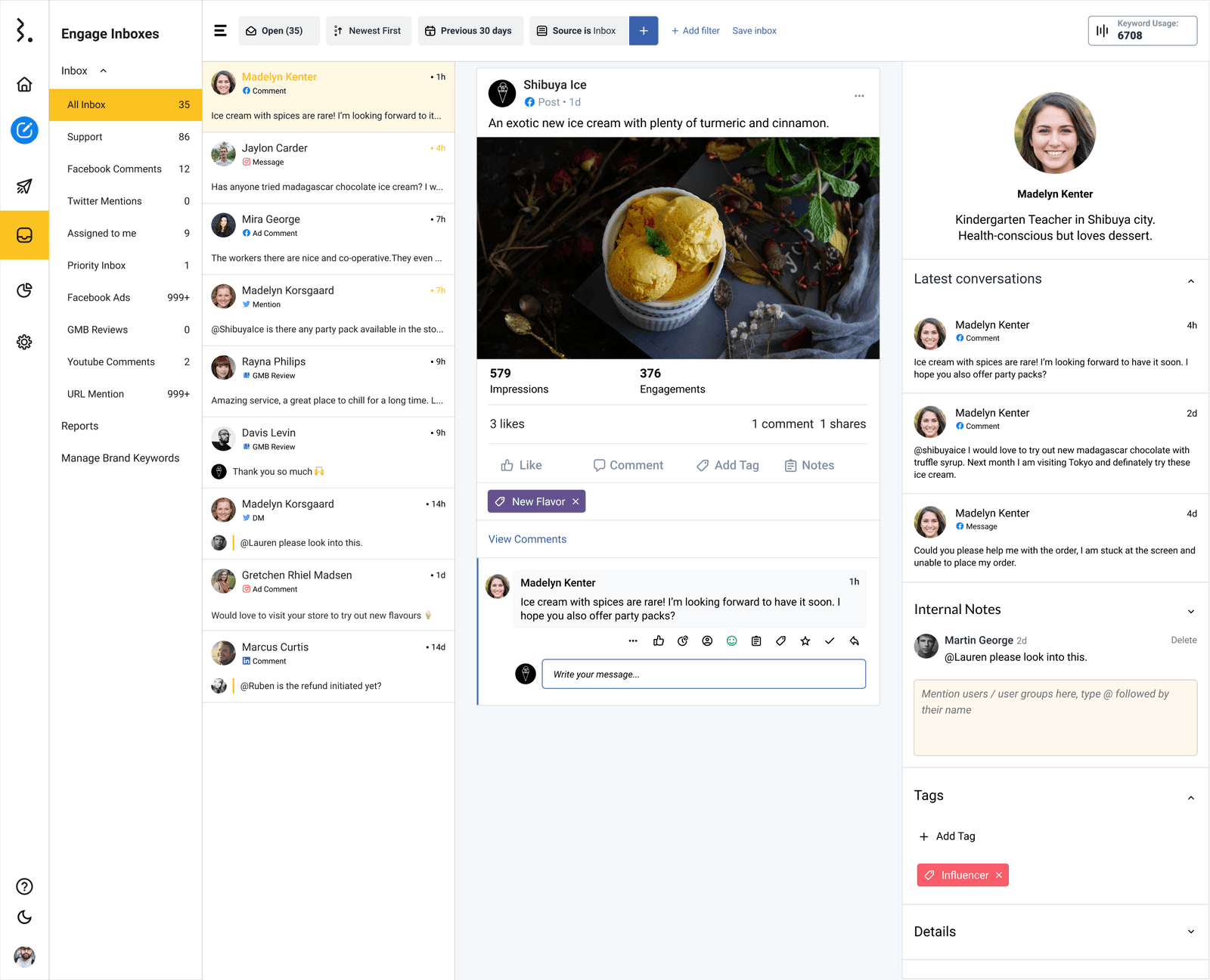The height and width of the screenshot is (980, 1210).
Task: Open the Previous 30 days date dropdown
Action: tap(469, 31)
